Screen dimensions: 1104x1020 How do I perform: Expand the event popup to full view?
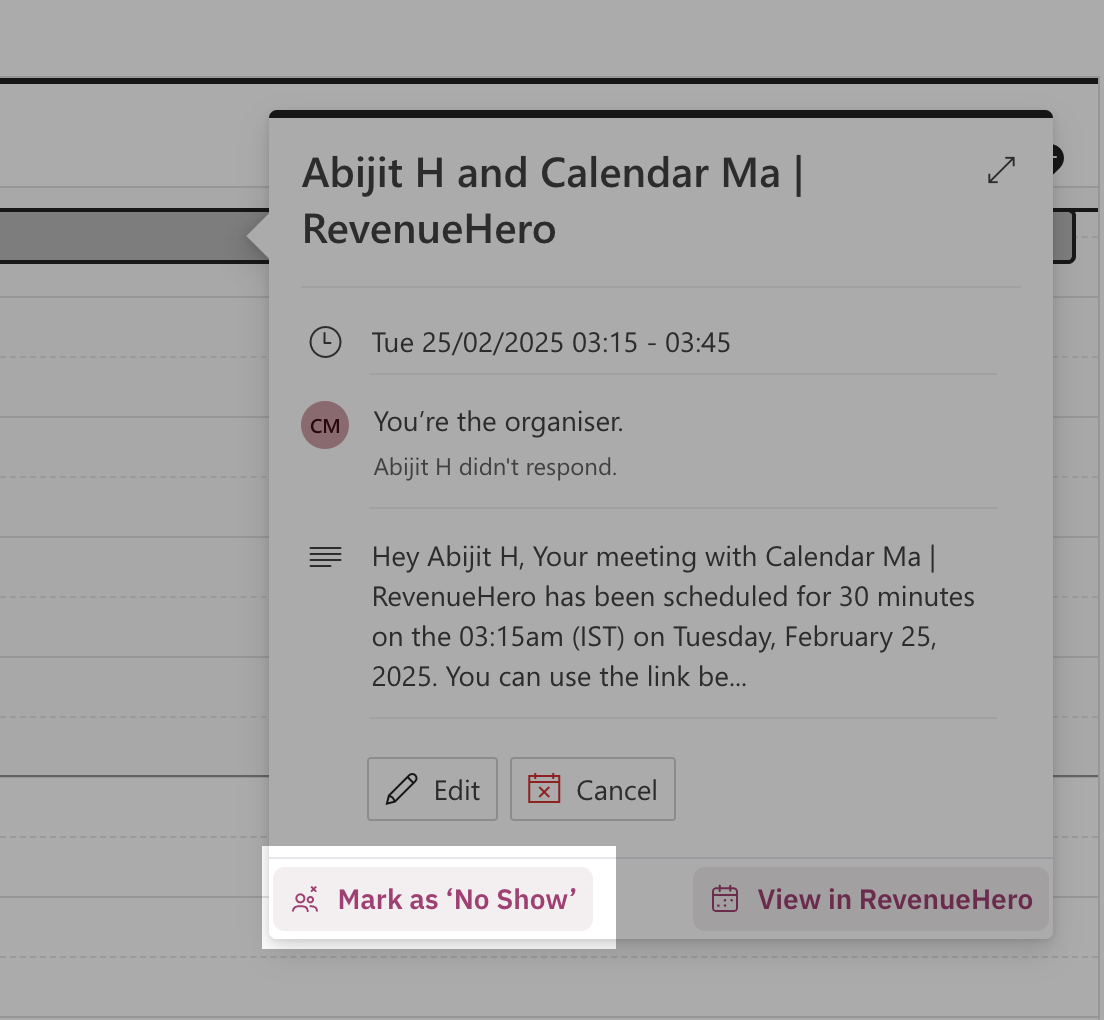click(x=1001, y=170)
